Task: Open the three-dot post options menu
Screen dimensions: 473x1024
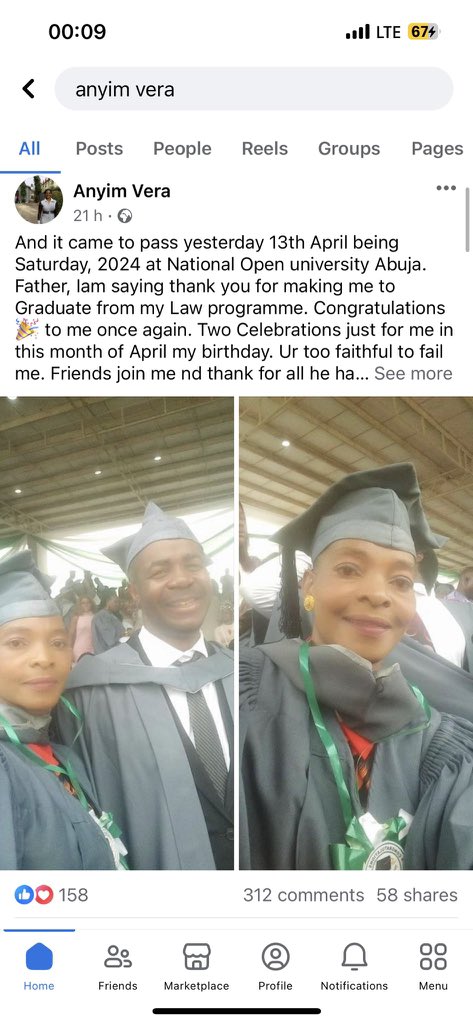Action: coord(446,188)
